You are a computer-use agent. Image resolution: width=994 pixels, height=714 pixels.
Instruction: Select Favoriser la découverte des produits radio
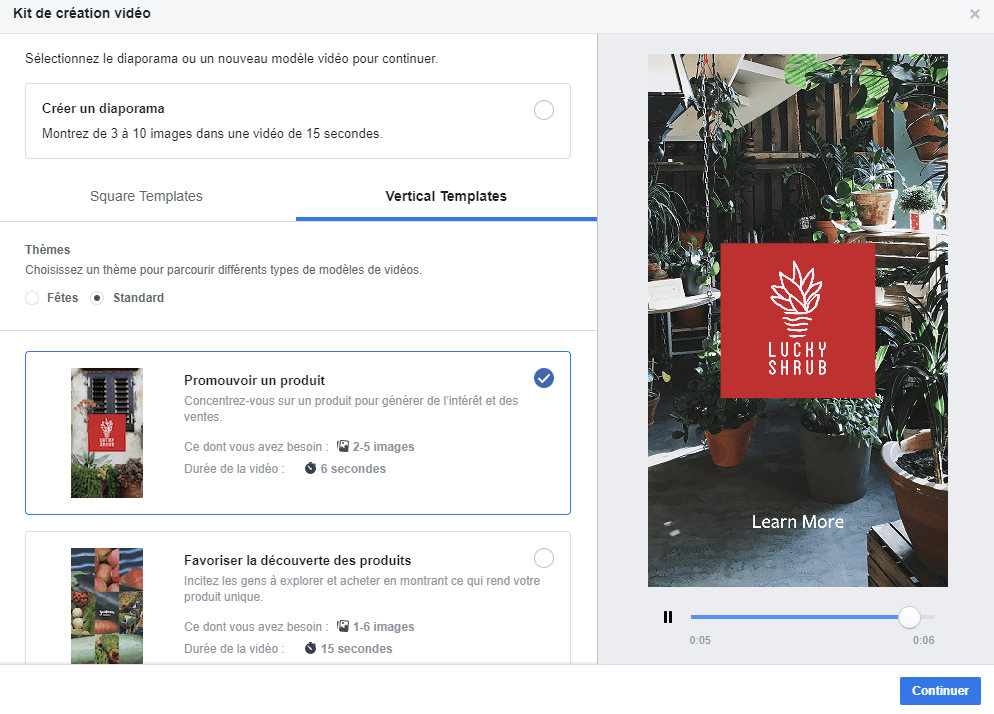coord(543,558)
